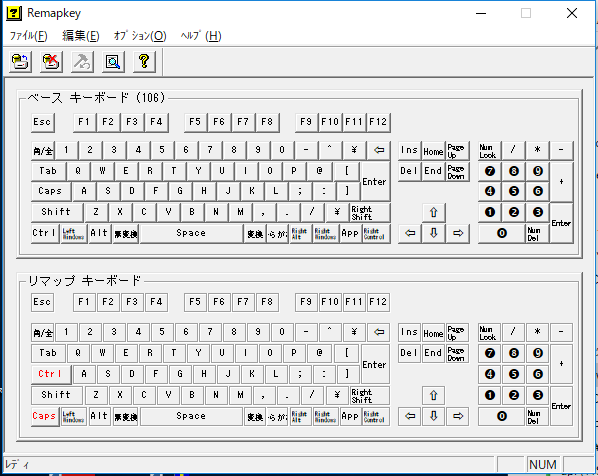Click F12 key in remap keyboard
This screenshot has height=476, width=598.
pyautogui.click(x=378, y=302)
